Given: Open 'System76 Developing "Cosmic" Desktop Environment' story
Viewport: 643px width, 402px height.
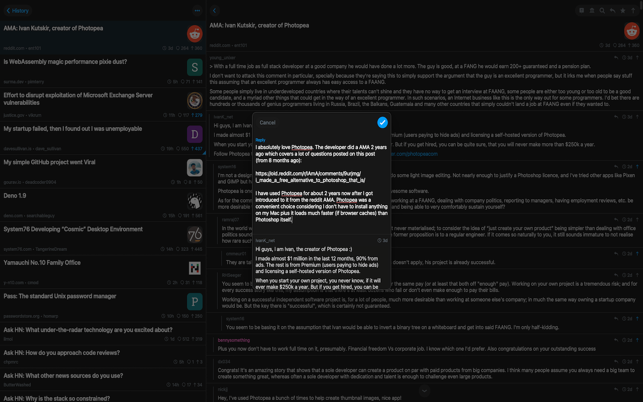Looking at the screenshot, I should [103, 238].
